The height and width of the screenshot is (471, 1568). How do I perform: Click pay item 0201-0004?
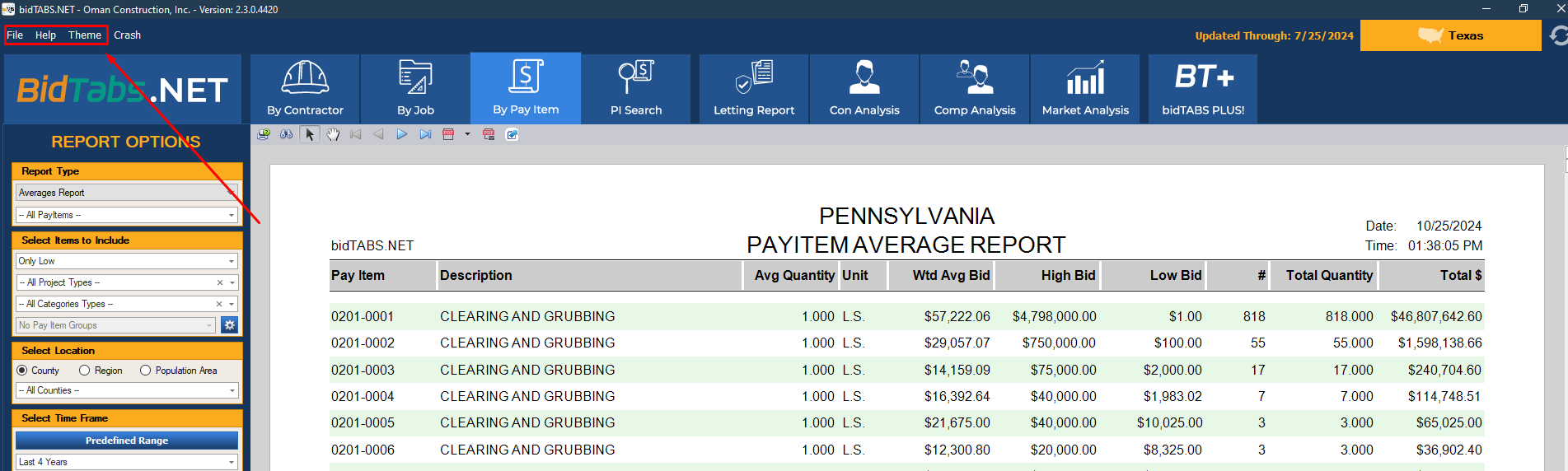tap(363, 396)
